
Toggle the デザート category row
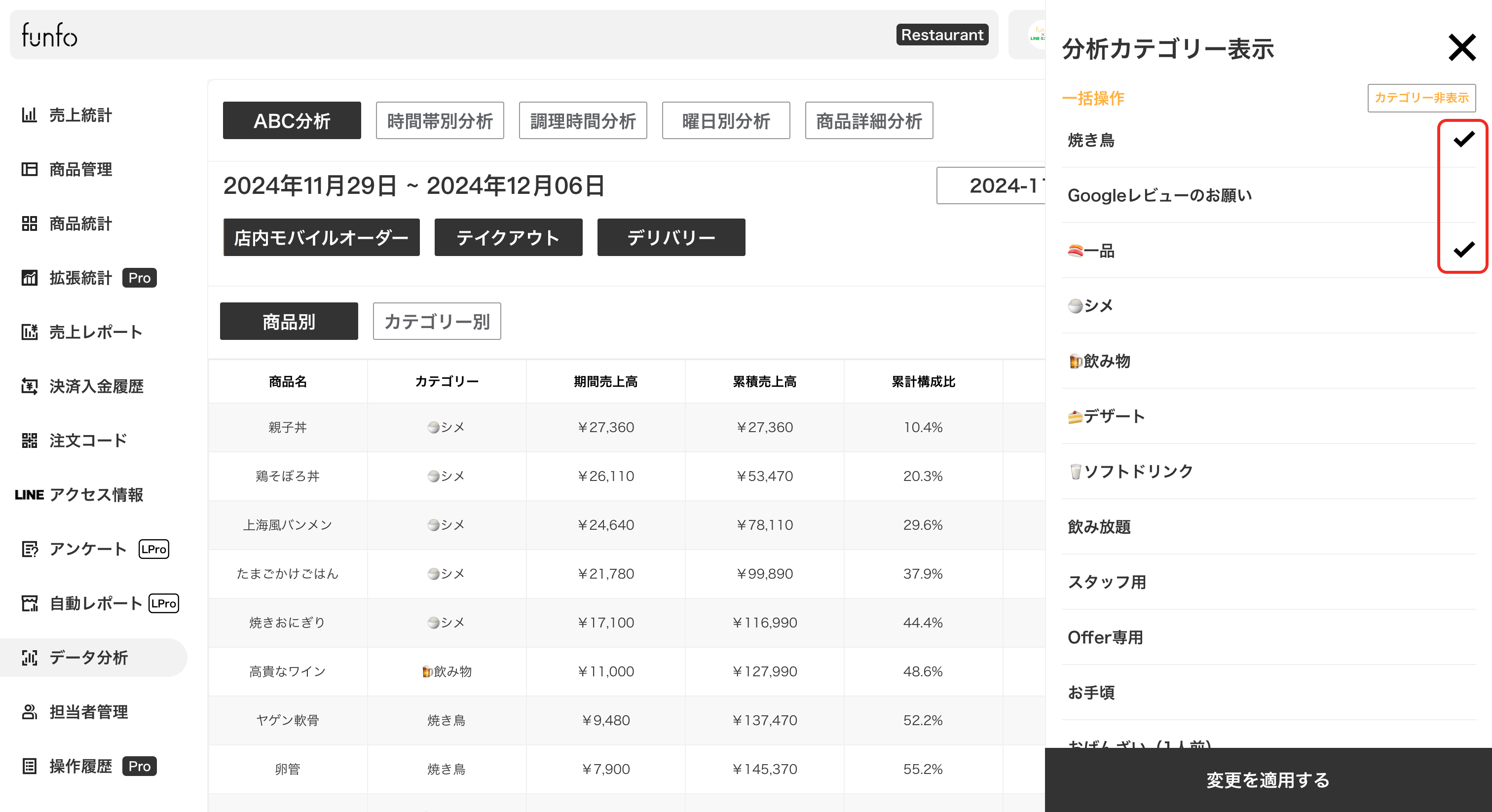pos(1268,416)
